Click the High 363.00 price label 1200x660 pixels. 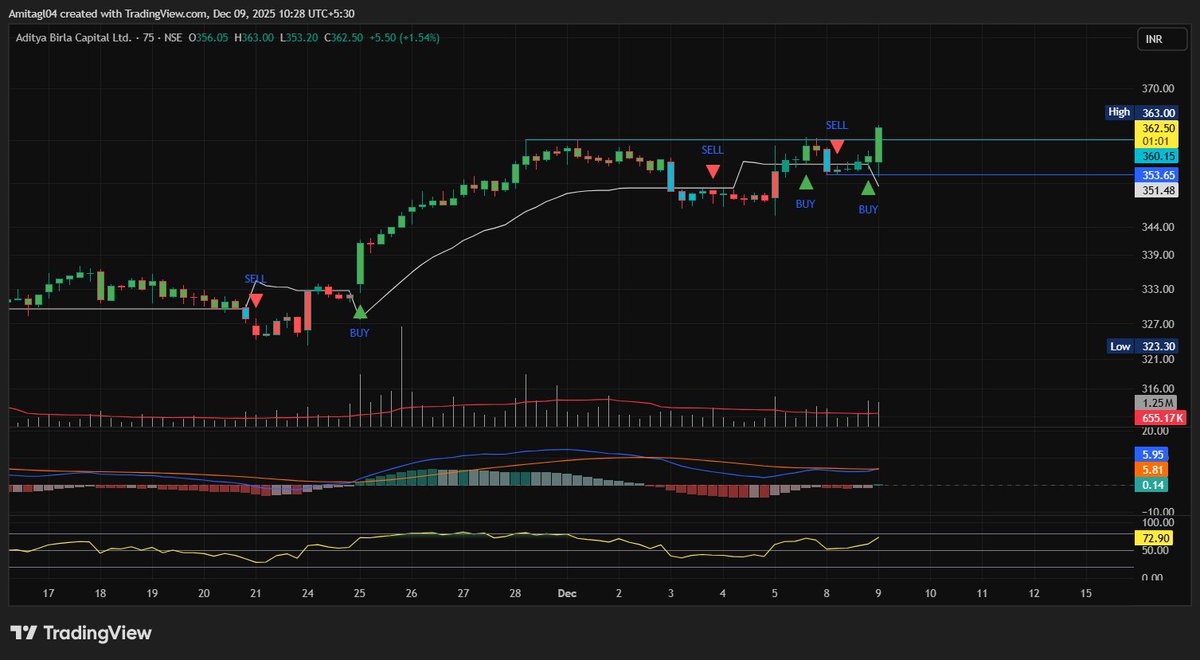pos(1143,112)
